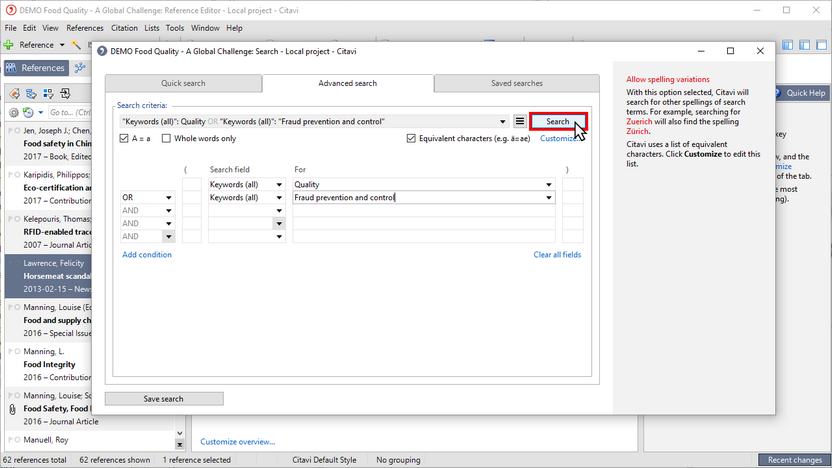832x468 pixels.
Task: Switch to the Saved searches tab
Action: (x=516, y=83)
